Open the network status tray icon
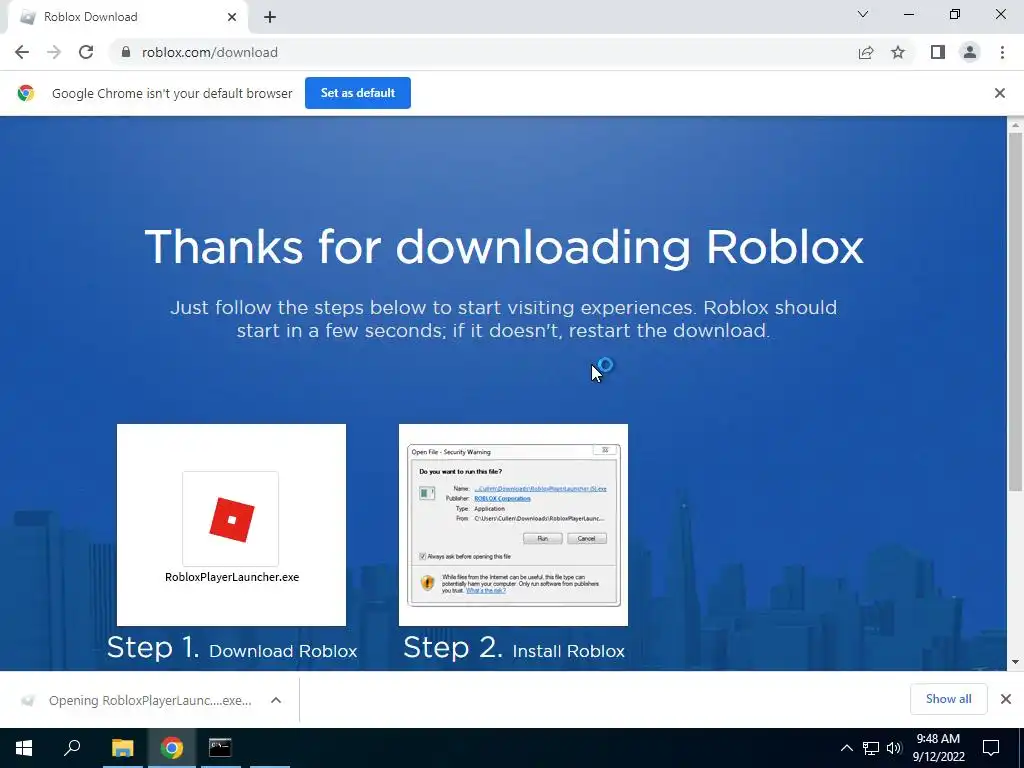This screenshot has width=1024, height=768. click(871, 748)
